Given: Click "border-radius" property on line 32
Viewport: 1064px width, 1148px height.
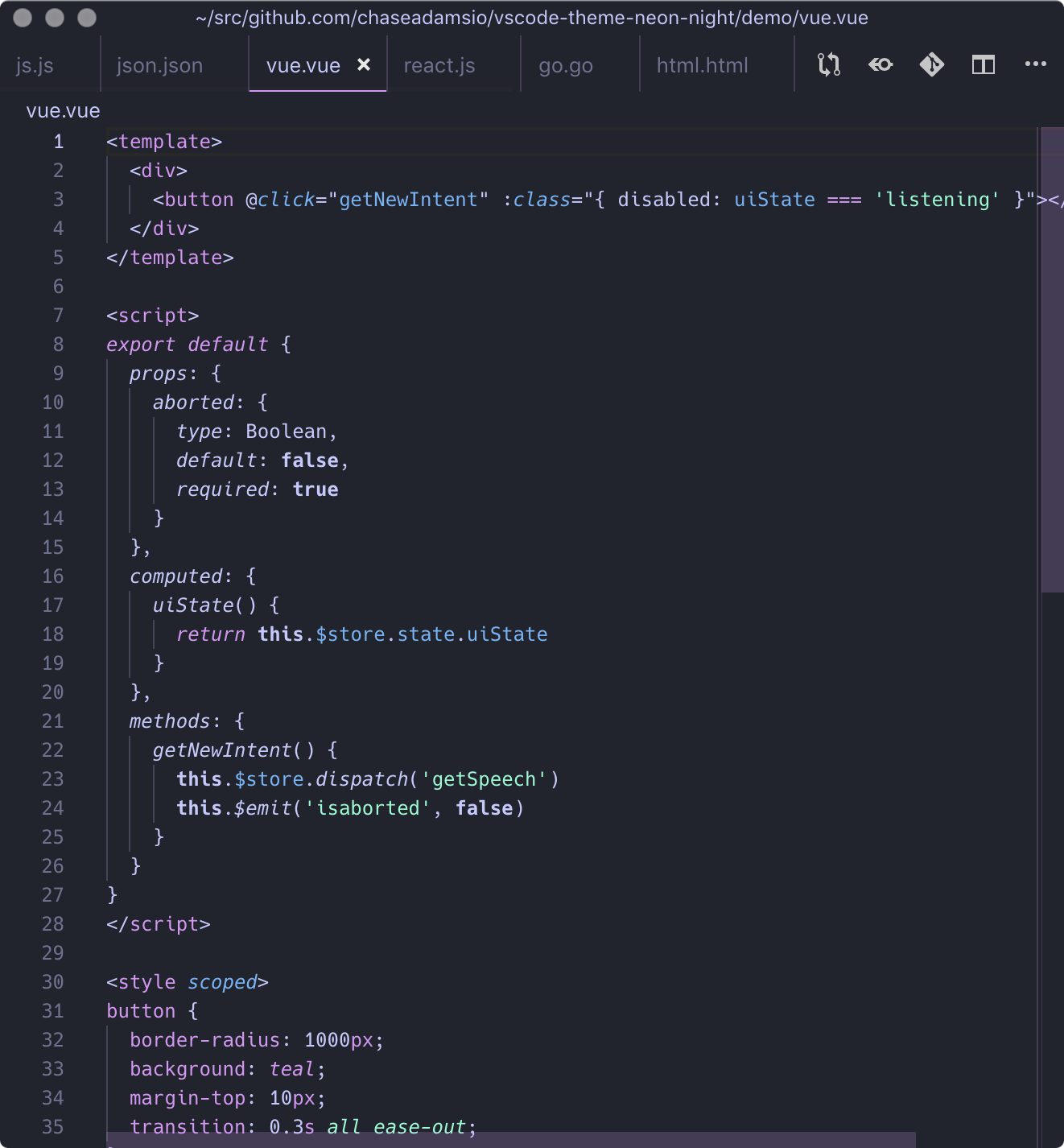Looking at the screenshot, I should point(205,1040).
